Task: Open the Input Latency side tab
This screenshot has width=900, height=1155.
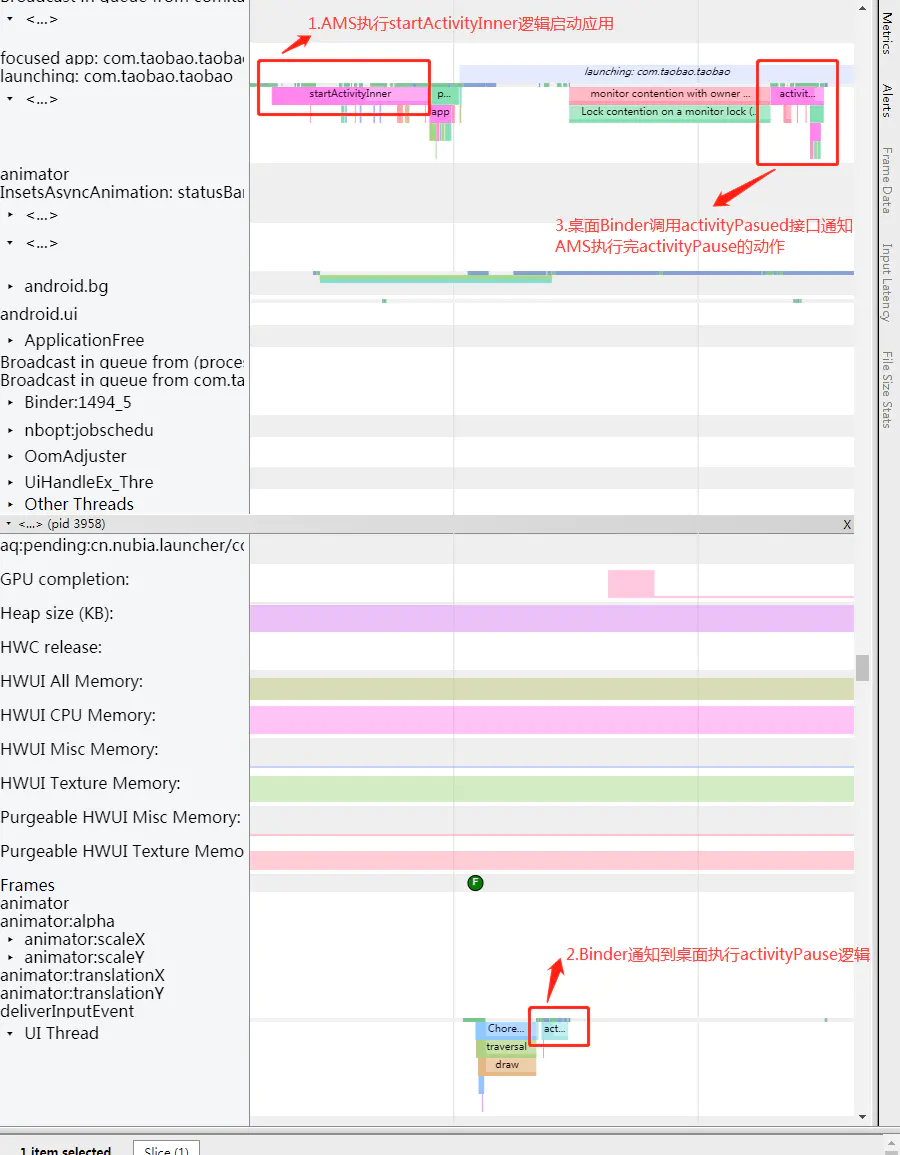Action: point(887,282)
